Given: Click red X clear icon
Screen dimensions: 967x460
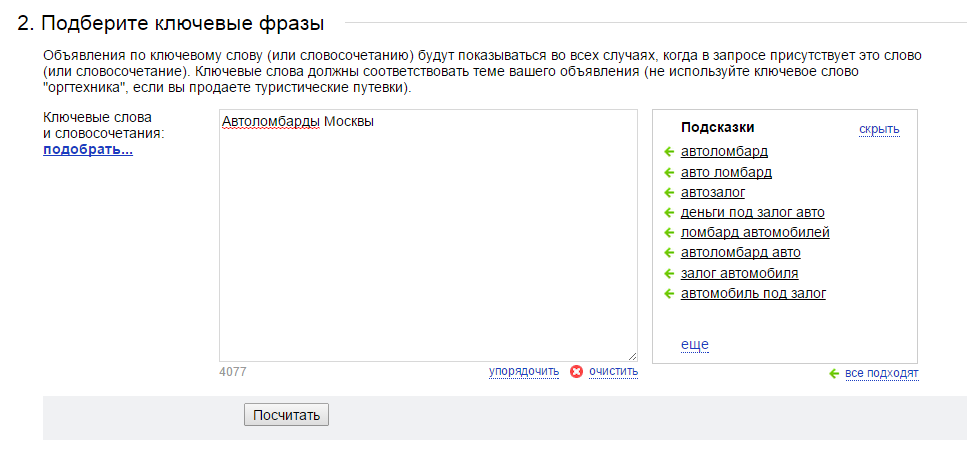Looking at the screenshot, I should 576,372.
